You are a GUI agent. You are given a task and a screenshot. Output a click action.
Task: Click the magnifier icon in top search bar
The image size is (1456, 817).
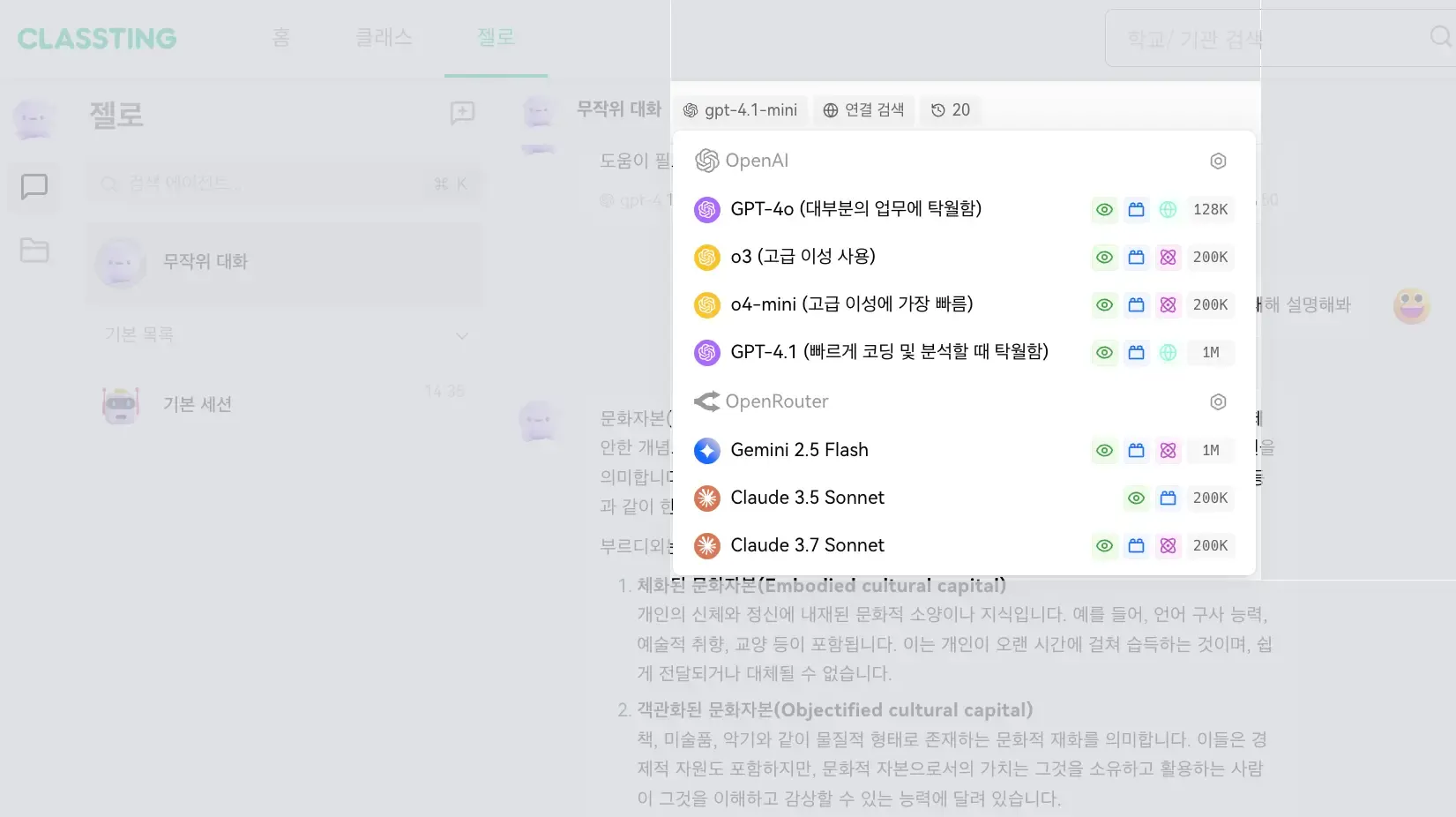pyautogui.click(x=1440, y=37)
